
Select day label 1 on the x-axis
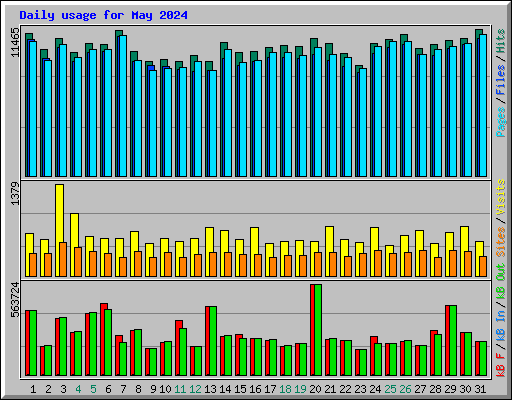pos(33,389)
